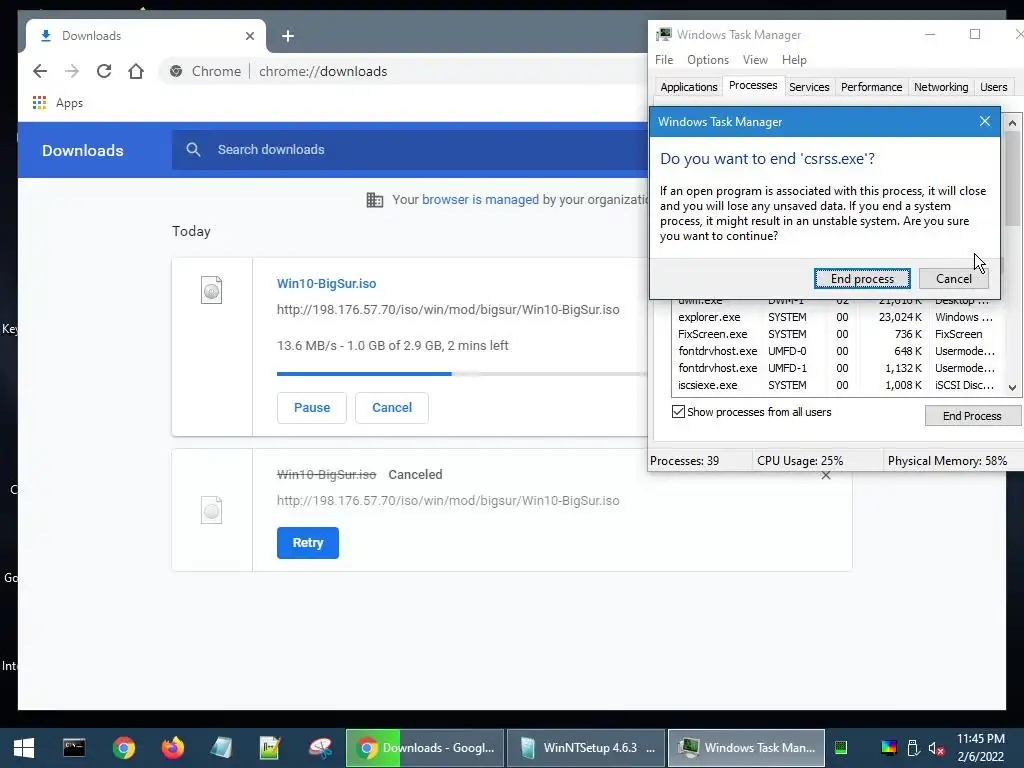The width and height of the screenshot is (1024, 768).
Task: Click the search magnifier in Downloads
Action: click(193, 150)
